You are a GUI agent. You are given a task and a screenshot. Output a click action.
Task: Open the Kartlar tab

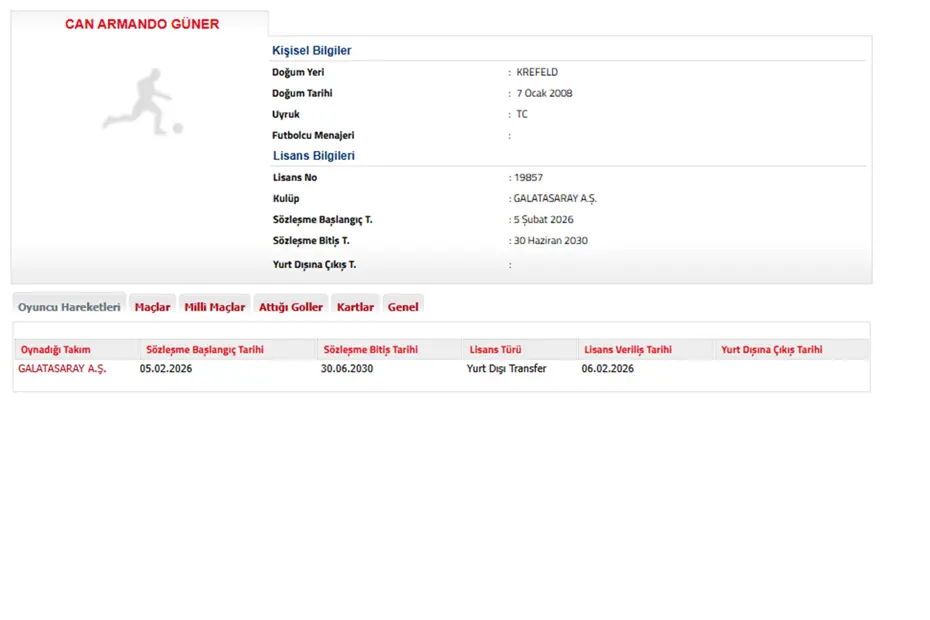[355, 307]
